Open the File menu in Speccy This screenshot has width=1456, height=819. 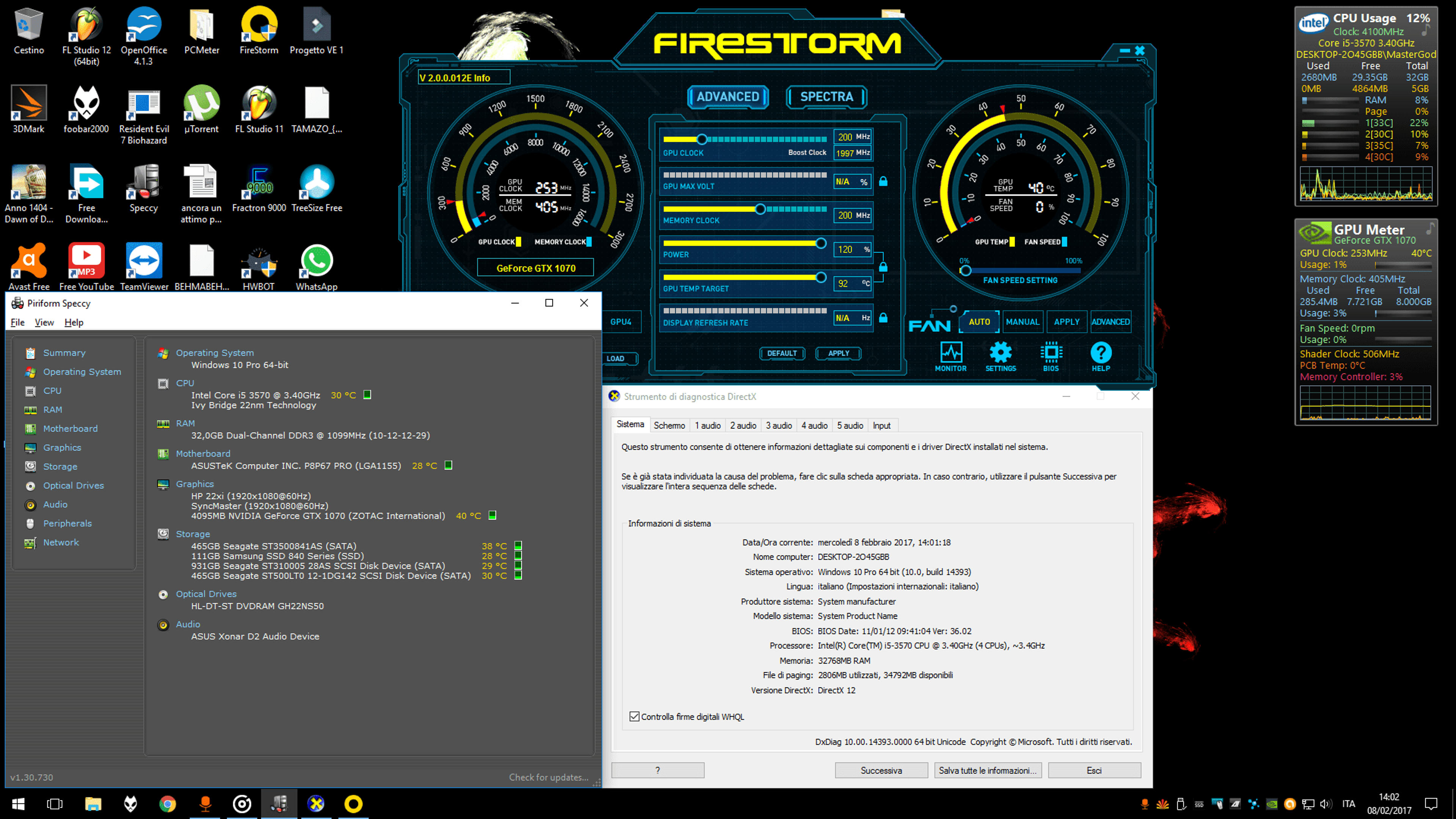[17, 322]
